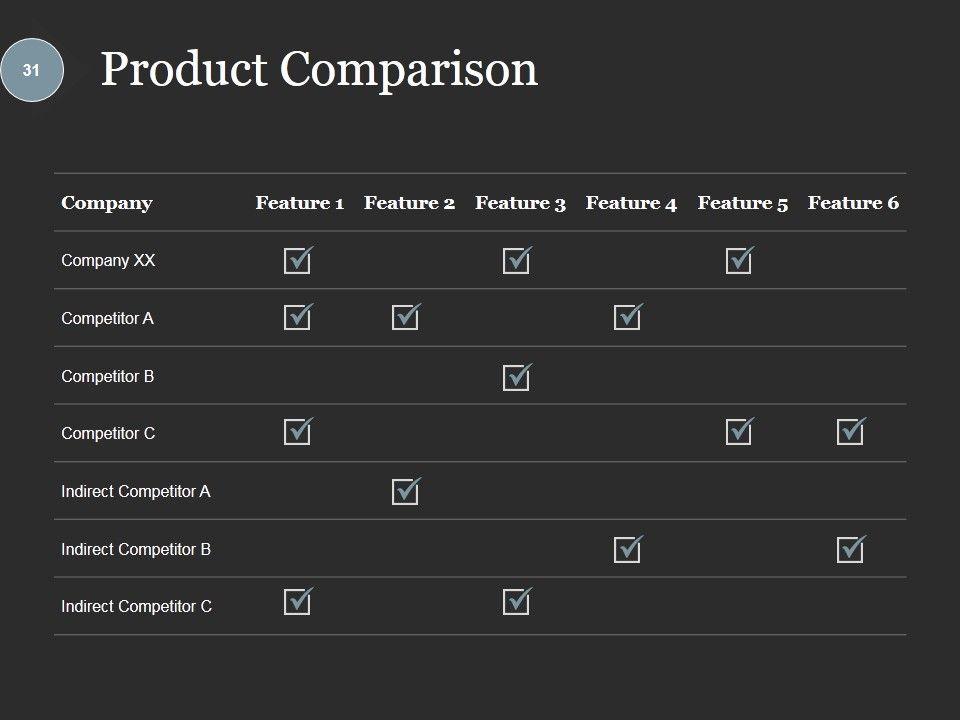The height and width of the screenshot is (720, 960).
Task: Toggle Indirect Competitor C Feature 3 checkbox
Action: tap(516, 602)
